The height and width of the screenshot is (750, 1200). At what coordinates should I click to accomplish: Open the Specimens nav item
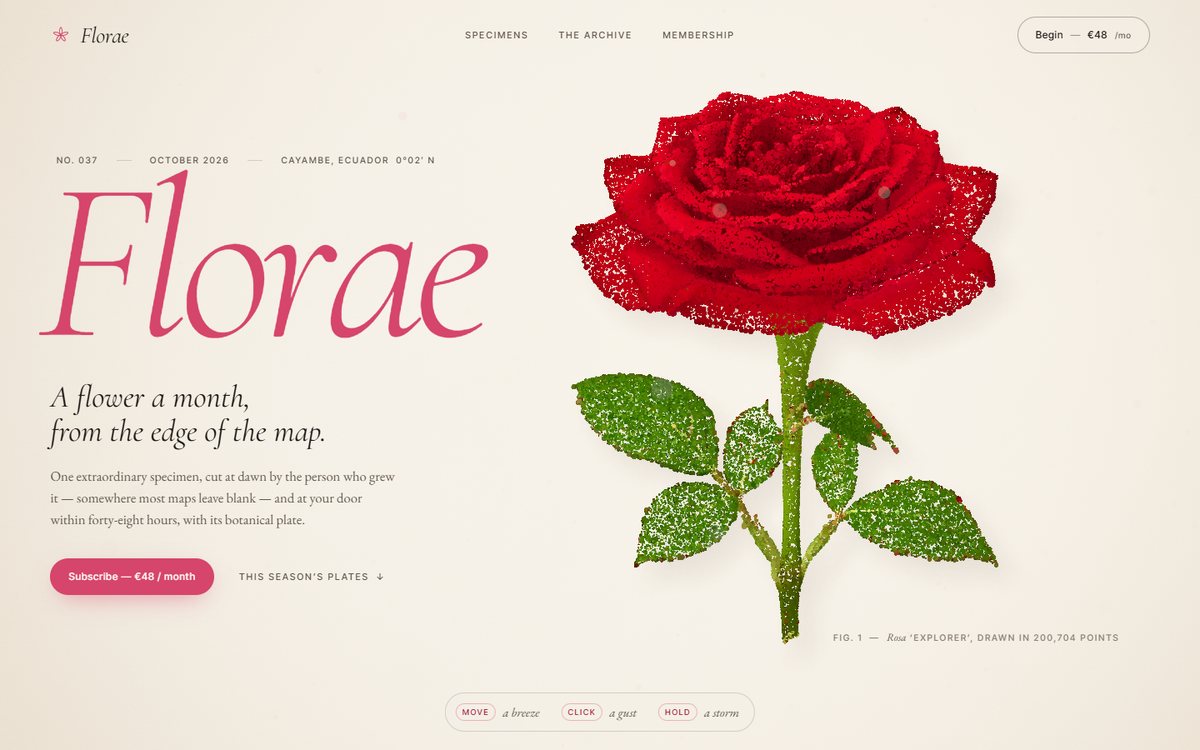[x=496, y=35]
